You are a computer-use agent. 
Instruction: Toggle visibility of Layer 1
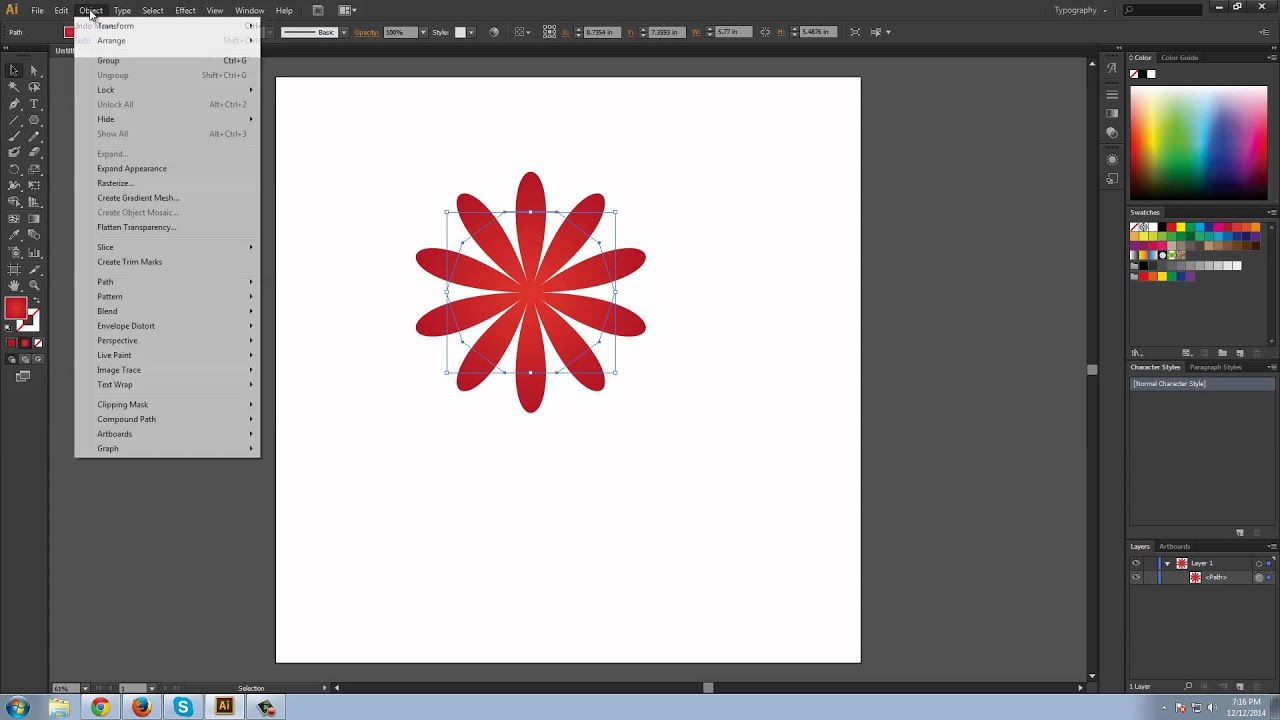tap(1135, 563)
